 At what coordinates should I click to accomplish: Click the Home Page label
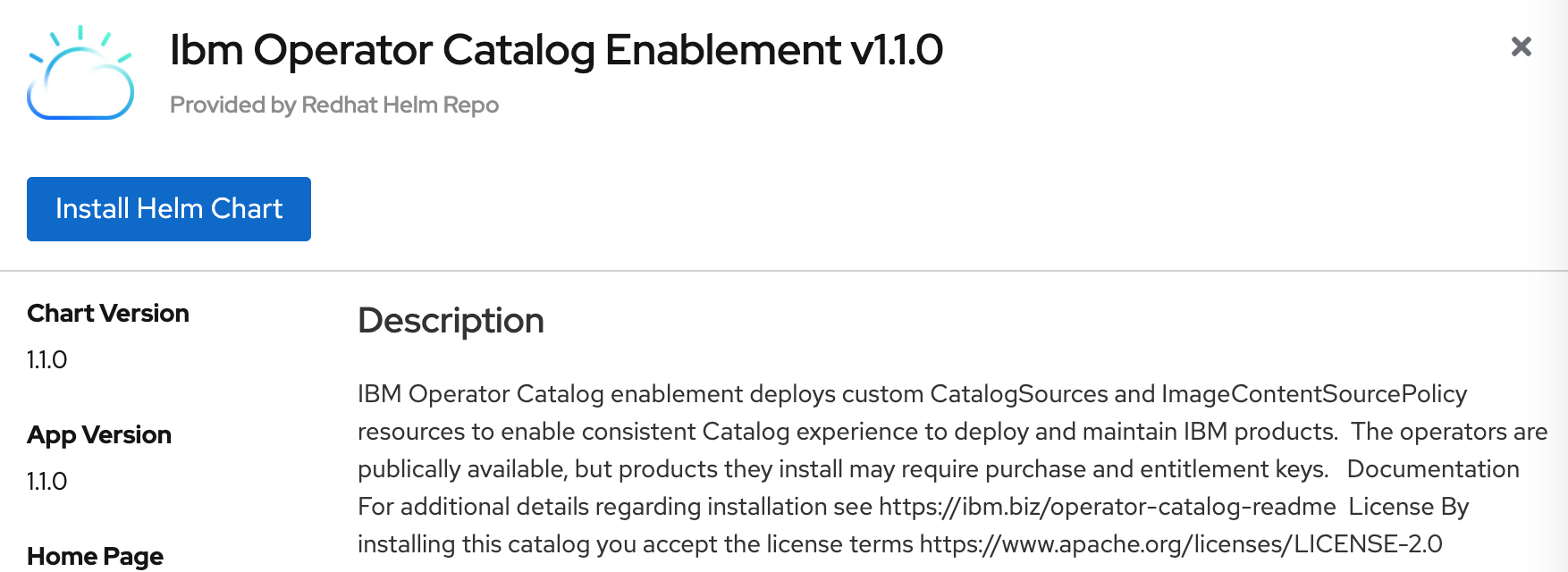[x=95, y=557]
